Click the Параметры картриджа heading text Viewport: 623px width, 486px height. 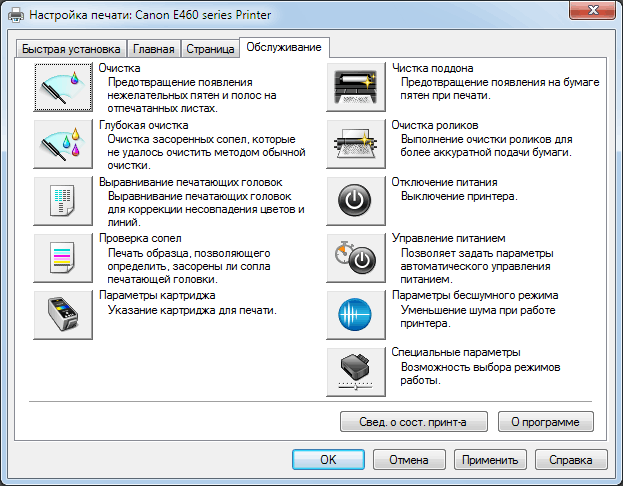point(157,295)
